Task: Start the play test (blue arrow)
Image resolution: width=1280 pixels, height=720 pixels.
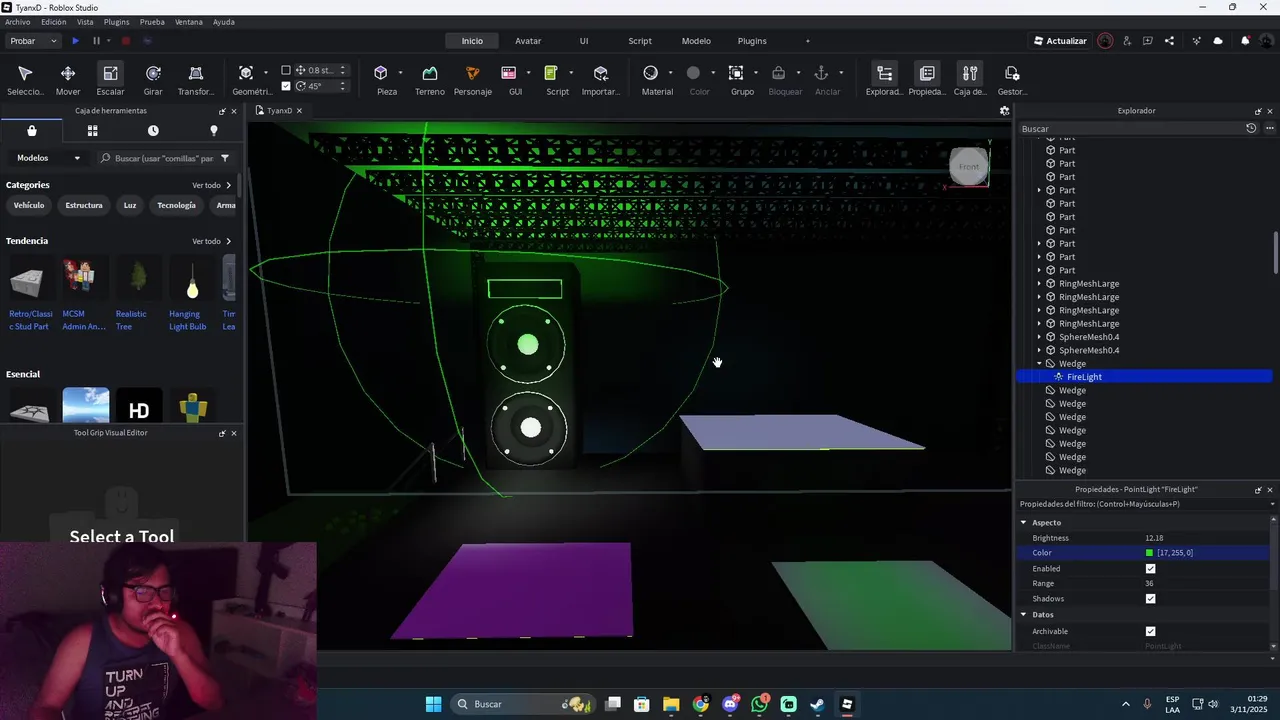Action: coord(75,41)
